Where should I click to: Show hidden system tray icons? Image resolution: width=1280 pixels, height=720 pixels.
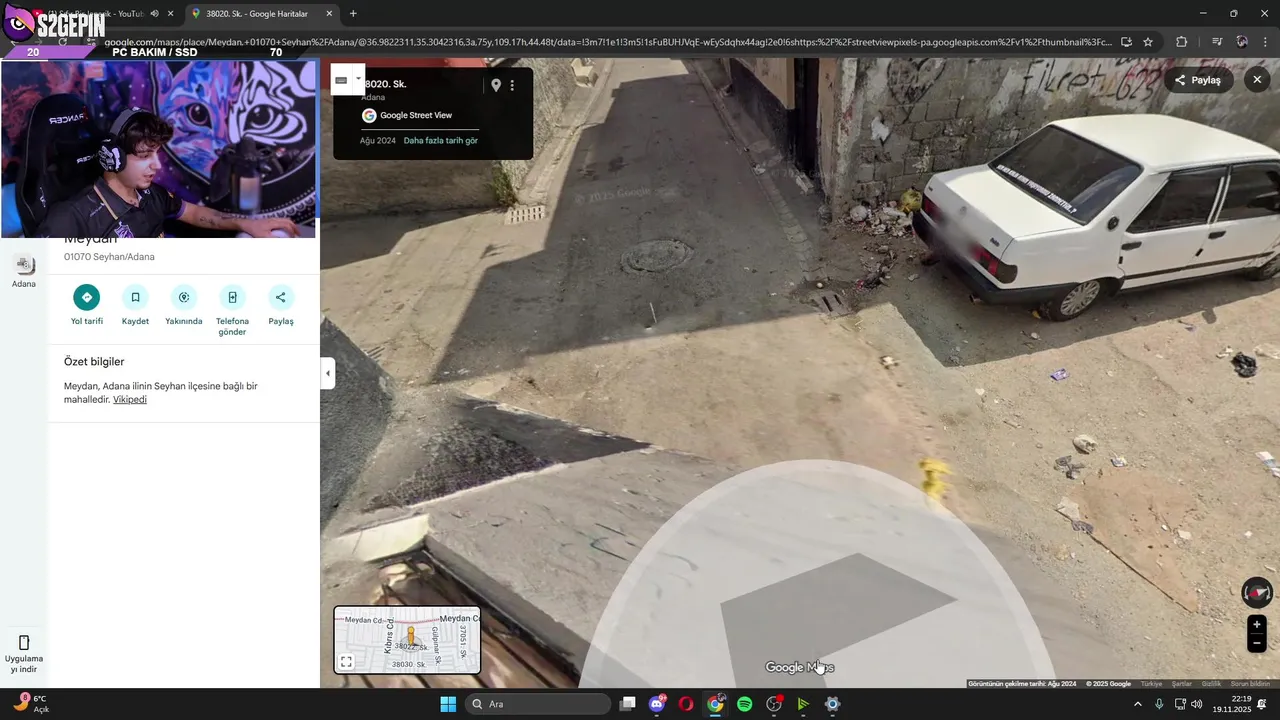click(1137, 704)
